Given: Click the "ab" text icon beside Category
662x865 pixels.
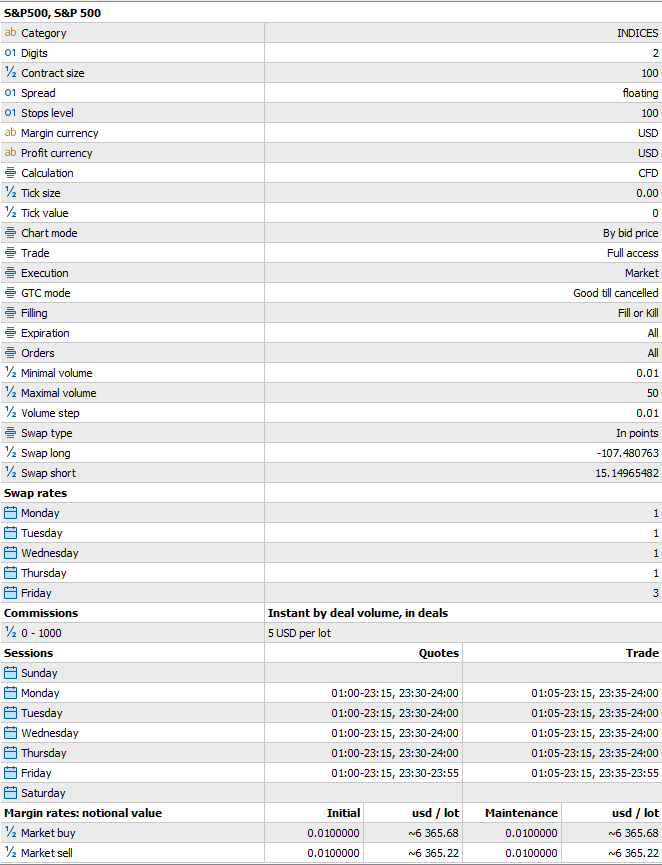Looking at the screenshot, I should pos(10,33).
